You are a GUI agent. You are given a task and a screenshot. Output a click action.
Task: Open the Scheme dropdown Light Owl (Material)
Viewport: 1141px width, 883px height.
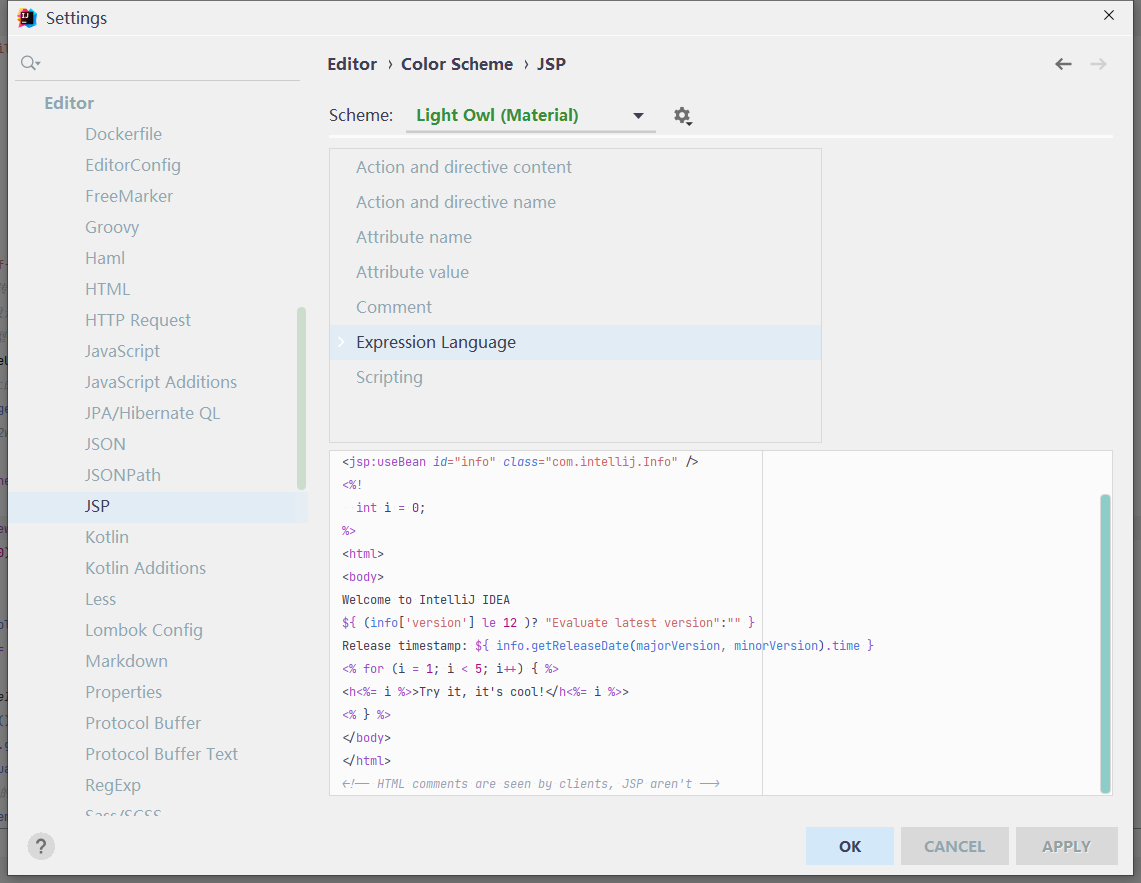[530, 115]
